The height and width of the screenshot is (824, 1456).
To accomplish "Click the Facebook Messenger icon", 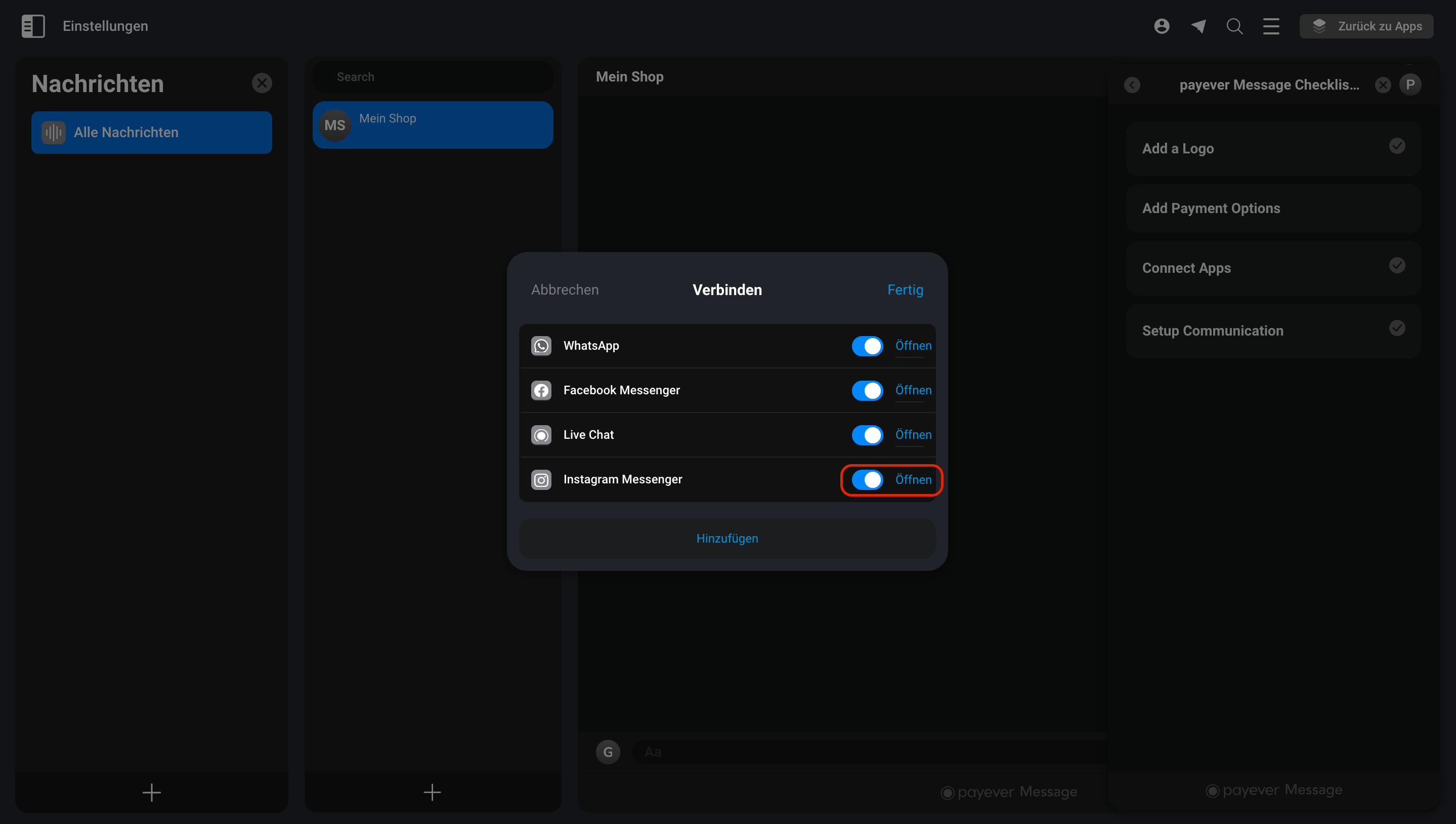I will 541,391.
